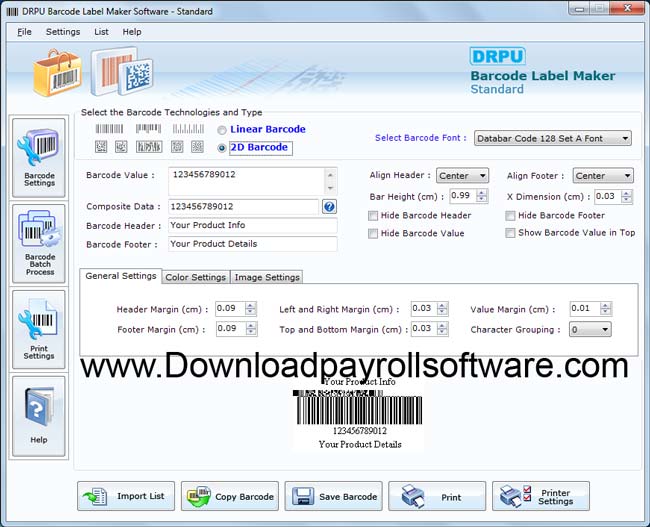
Task: Select the 2D Barcode radio button
Action: (222, 148)
